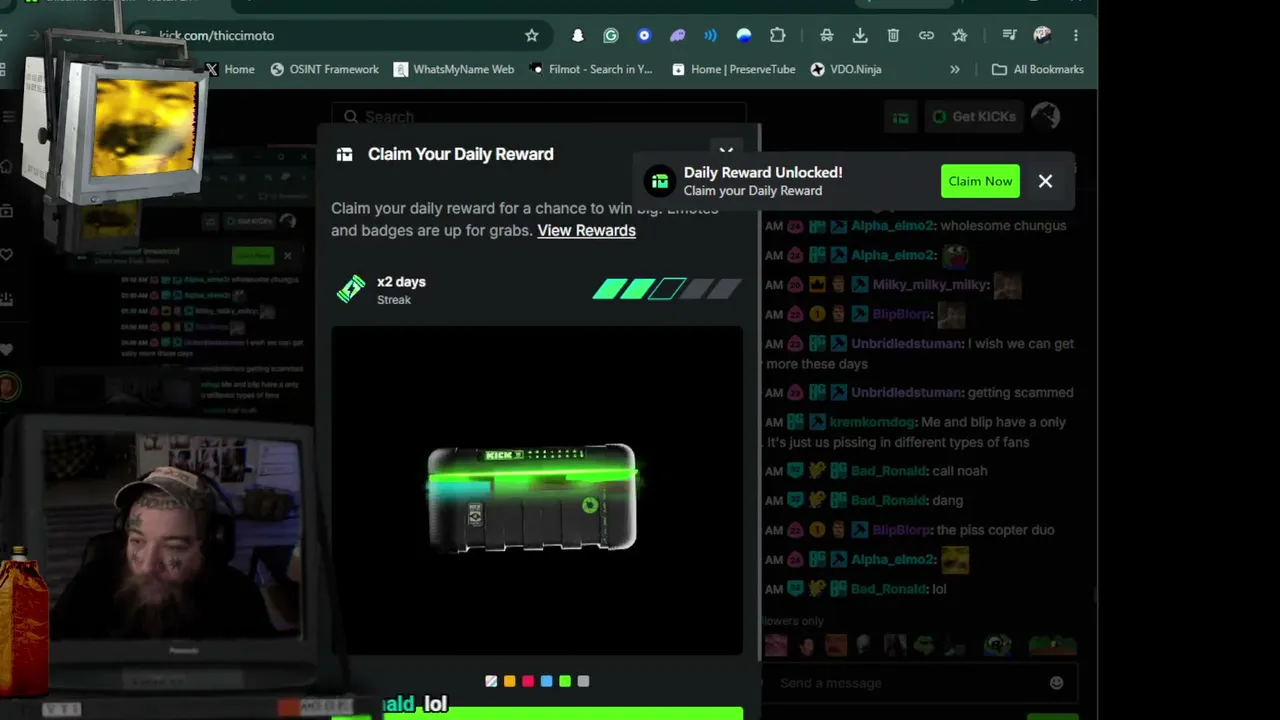Select the orange rarity swatch

[509, 681]
